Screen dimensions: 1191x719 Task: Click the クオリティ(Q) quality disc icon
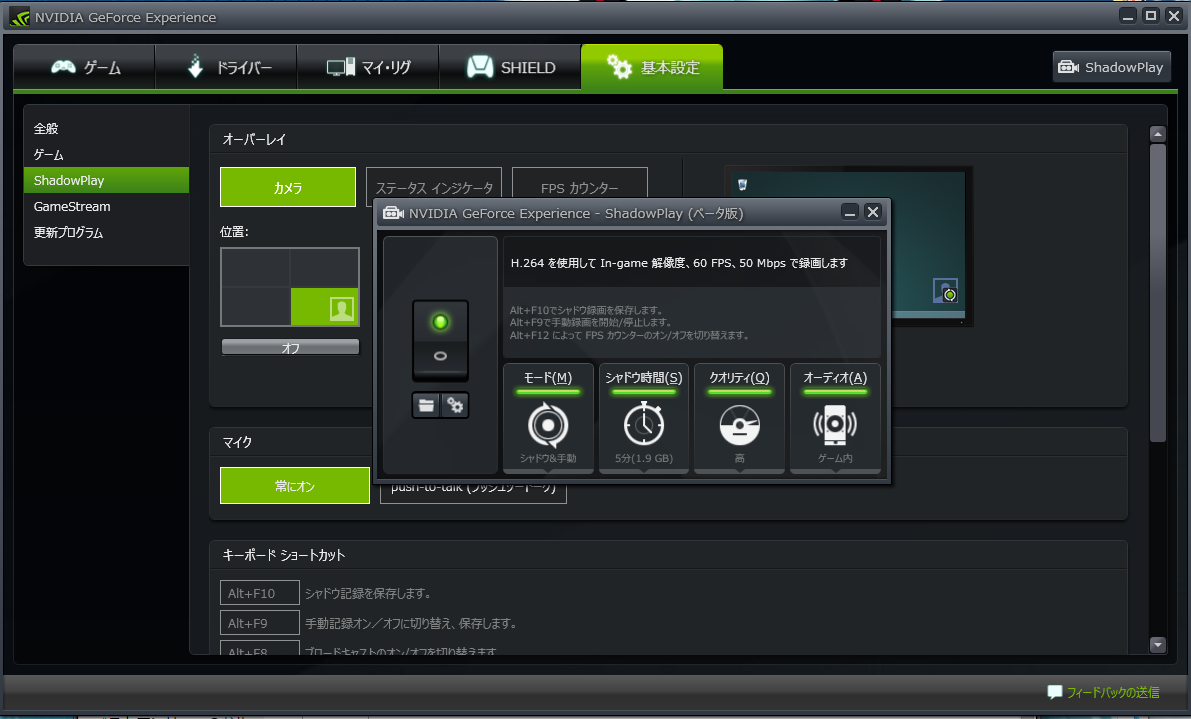tap(739, 425)
